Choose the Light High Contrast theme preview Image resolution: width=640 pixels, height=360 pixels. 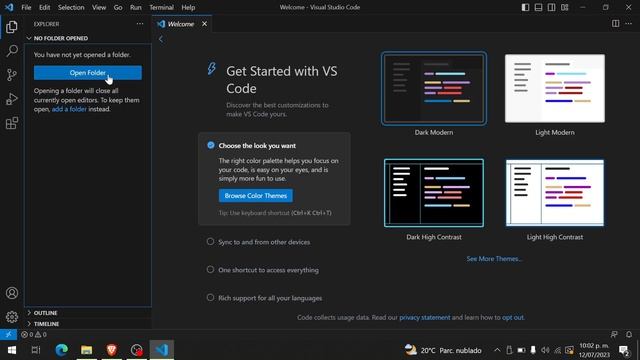click(x=555, y=193)
